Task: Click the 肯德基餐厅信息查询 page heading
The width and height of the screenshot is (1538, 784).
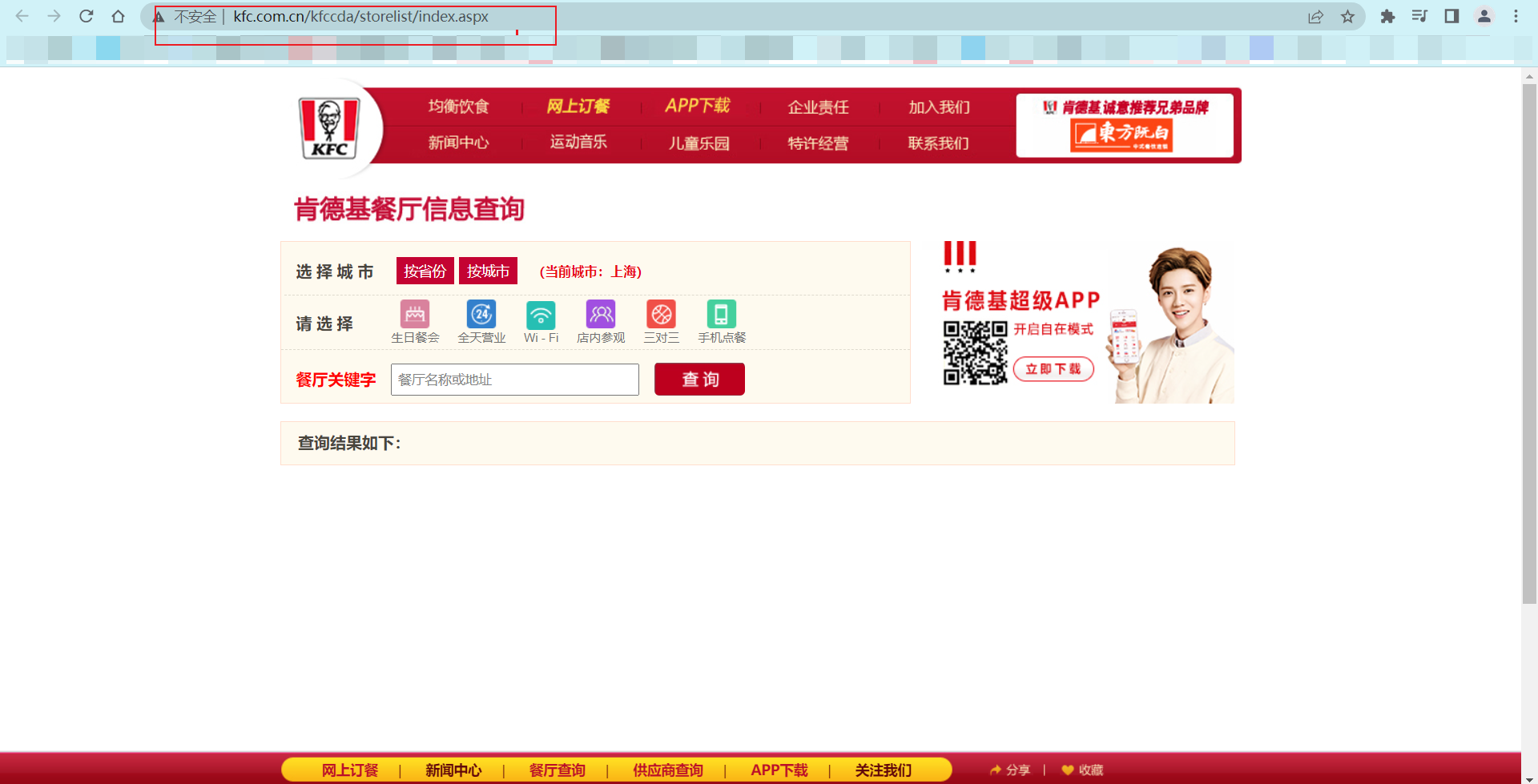Action: pyautogui.click(x=409, y=209)
